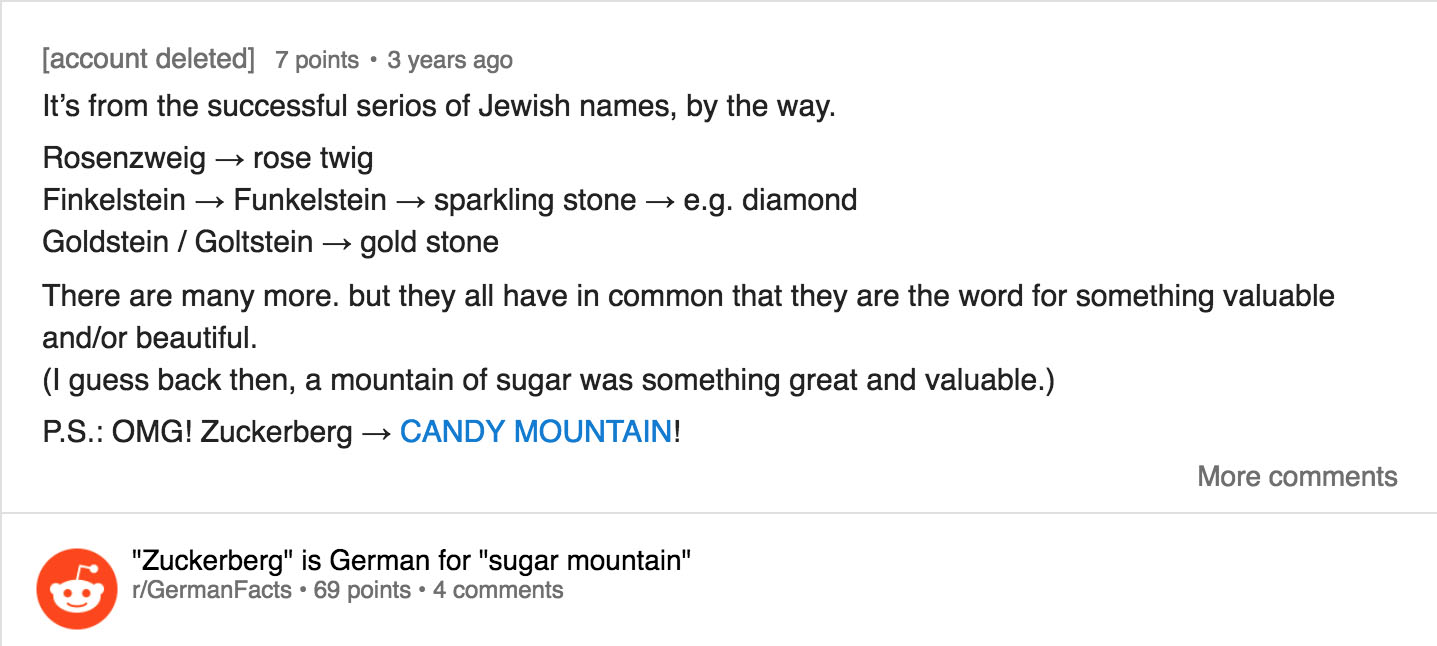Open the CANDY MOUNTAIN hyperlink
Viewport: 1437px width, 646px height.
(x=535, y=432)
